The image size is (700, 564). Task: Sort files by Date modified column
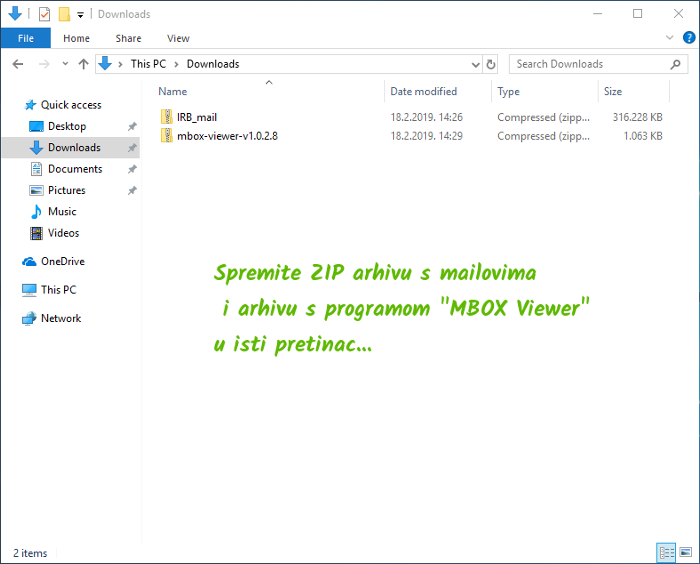pyautogui.click(x=423, y=91)
